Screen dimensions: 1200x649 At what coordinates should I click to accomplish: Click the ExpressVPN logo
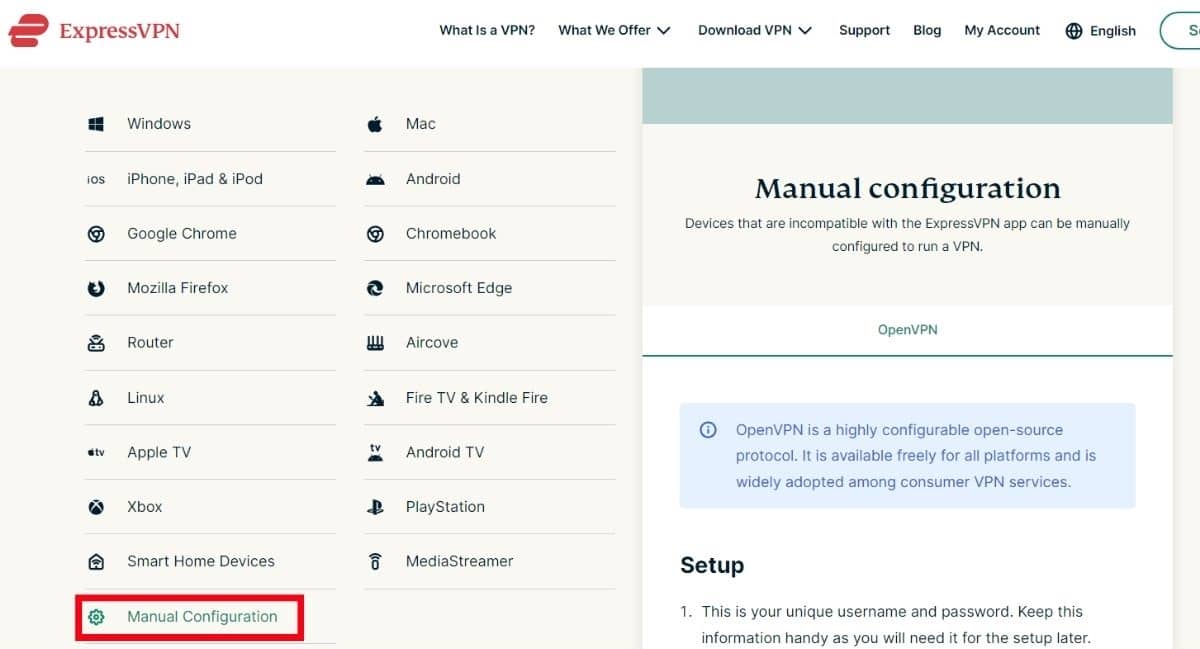(x=95, y=31)
